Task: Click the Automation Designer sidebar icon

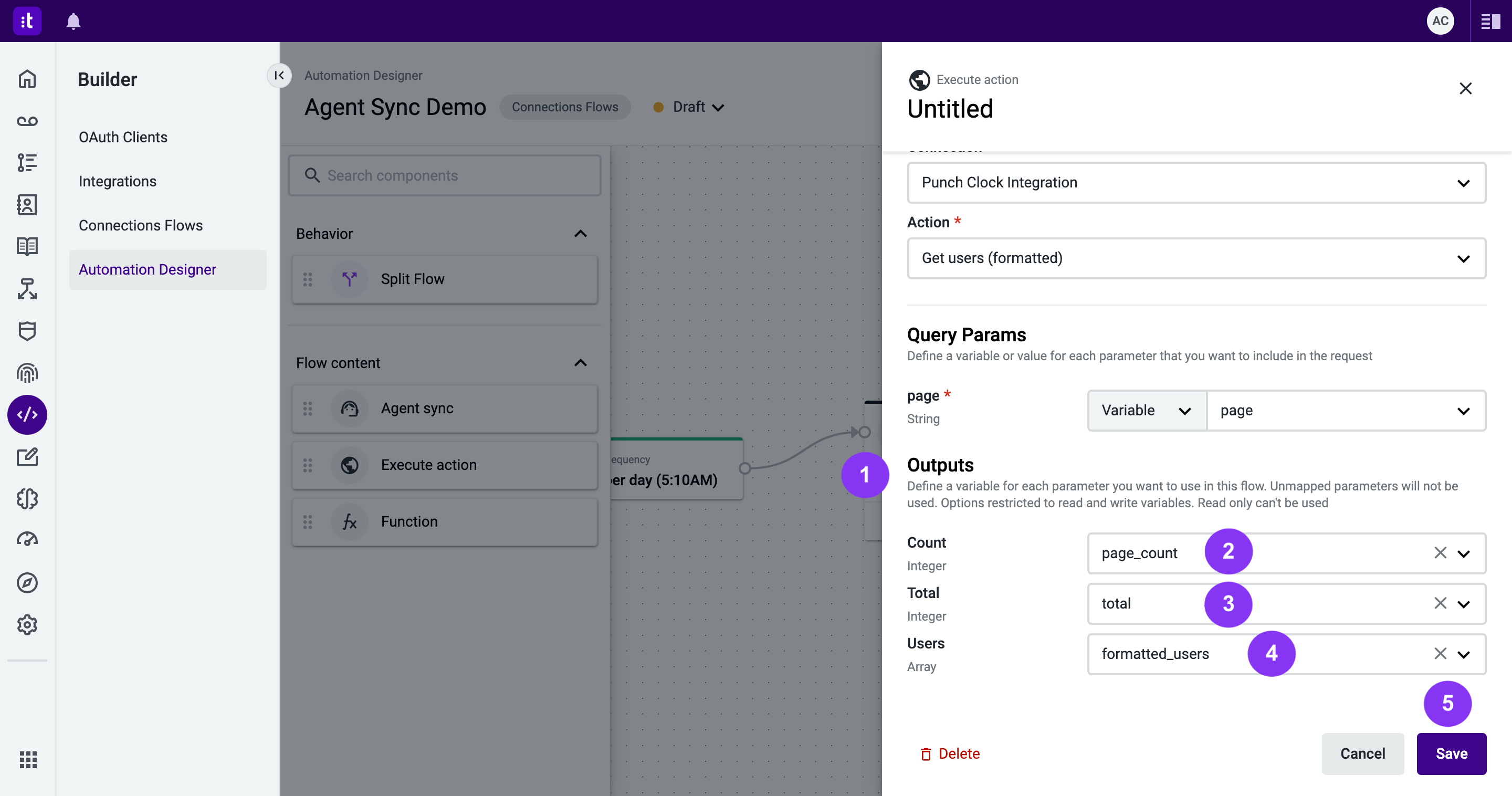Action: coord(28,413)
